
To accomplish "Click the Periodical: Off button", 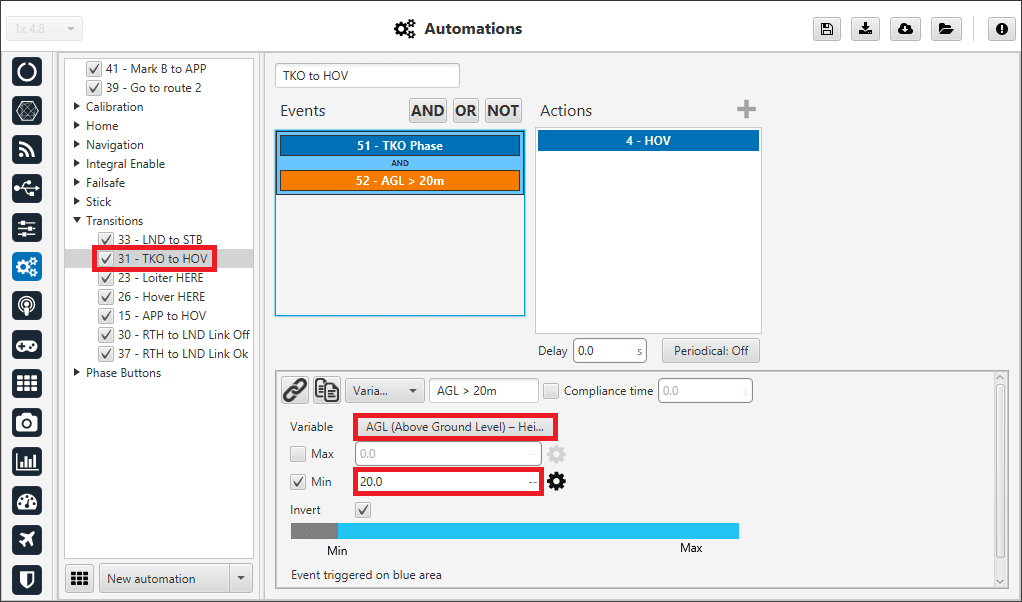I will [x=711, y=351].
